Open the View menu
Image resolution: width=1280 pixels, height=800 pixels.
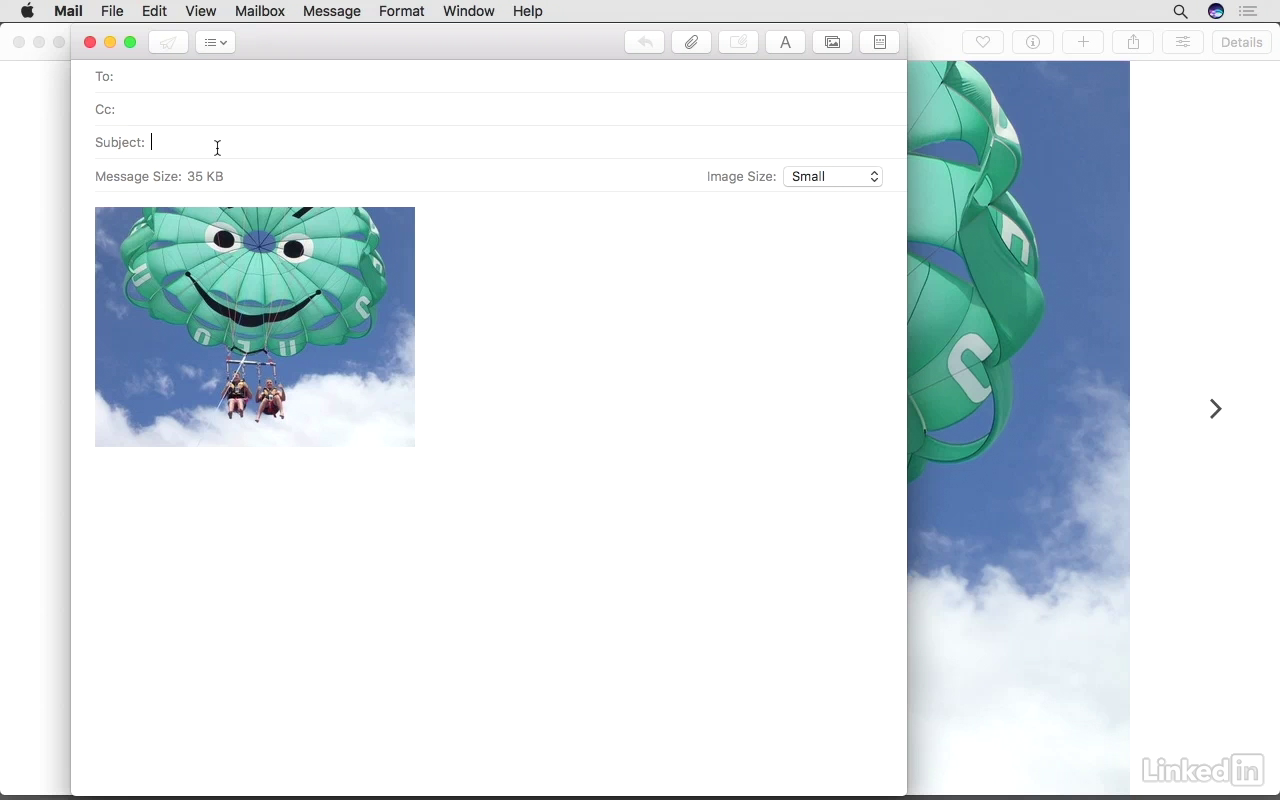201,11
